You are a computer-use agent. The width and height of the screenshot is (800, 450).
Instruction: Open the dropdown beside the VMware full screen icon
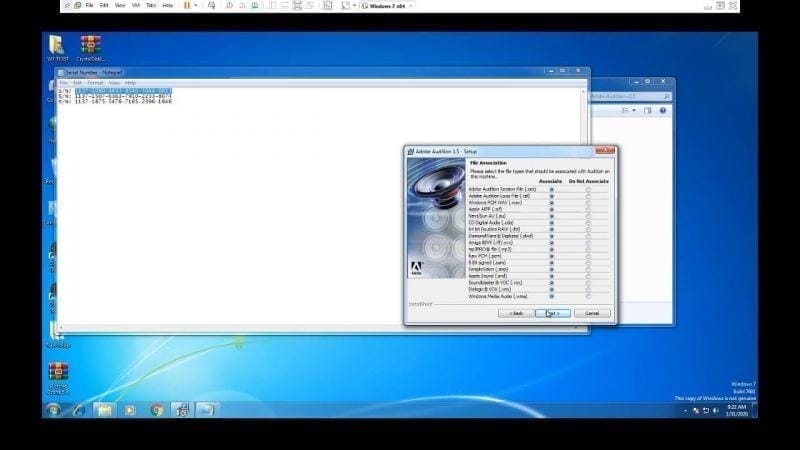[355, 6]
